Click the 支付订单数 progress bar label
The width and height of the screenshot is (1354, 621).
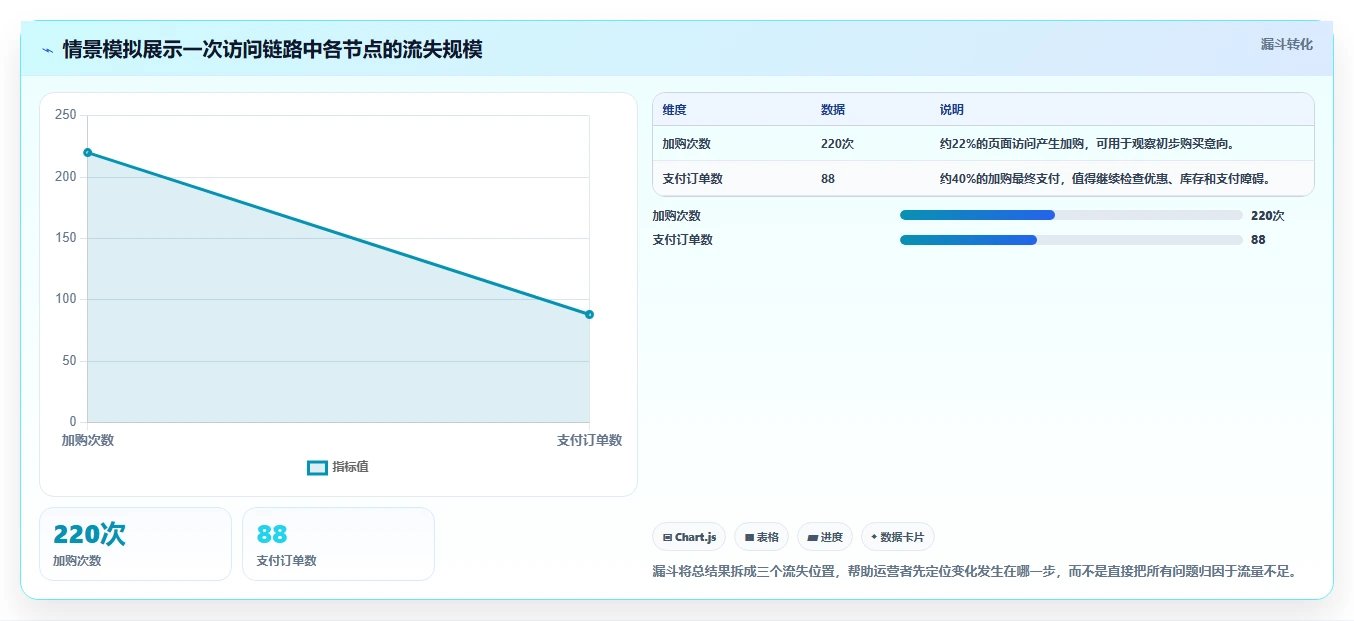coord(682,240)
